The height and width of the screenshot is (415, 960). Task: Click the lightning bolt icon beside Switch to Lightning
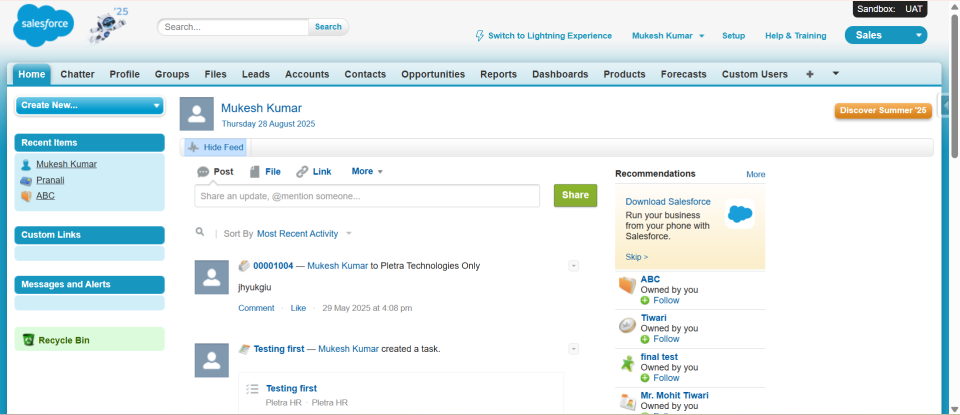click(480, 36)
